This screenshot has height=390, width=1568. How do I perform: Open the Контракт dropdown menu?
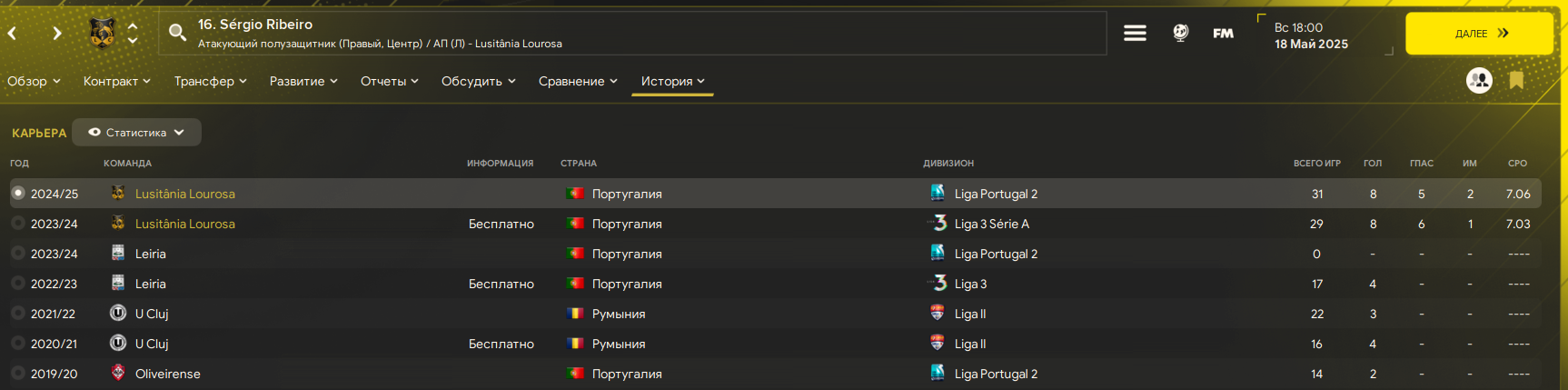116,81
